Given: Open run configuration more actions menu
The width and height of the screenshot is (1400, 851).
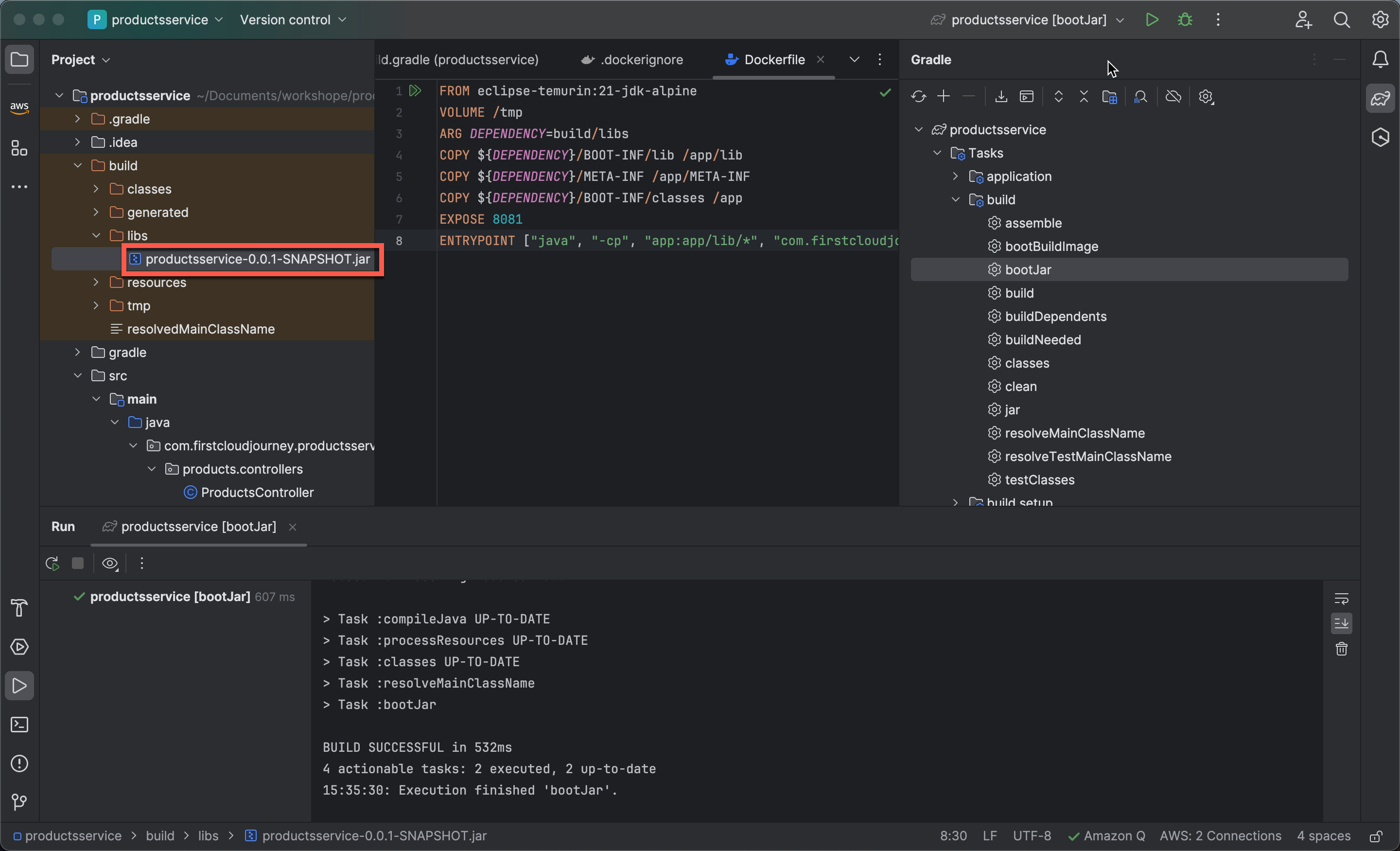Looking at the screenshot, I should pyautogui.click(x=1218, y=20).
